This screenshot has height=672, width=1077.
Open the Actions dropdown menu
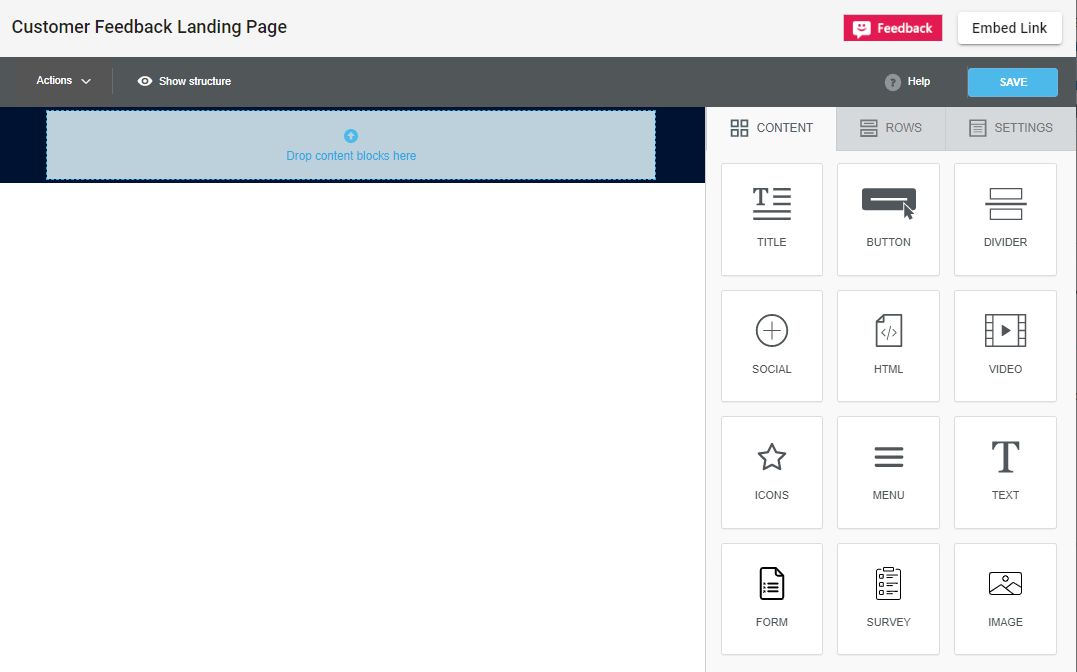click(x=63, y=80)
